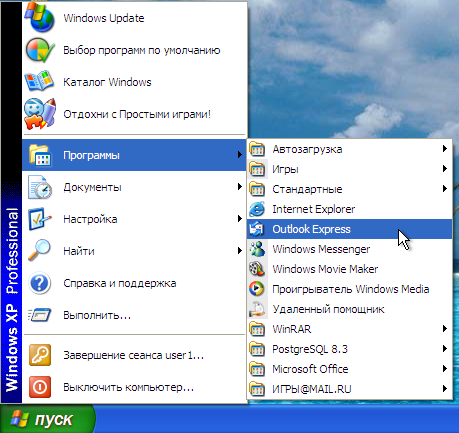Expand the Microsoft Office submenu arrow
This screenshot has width=459, height=433.
tap(445, 369)
